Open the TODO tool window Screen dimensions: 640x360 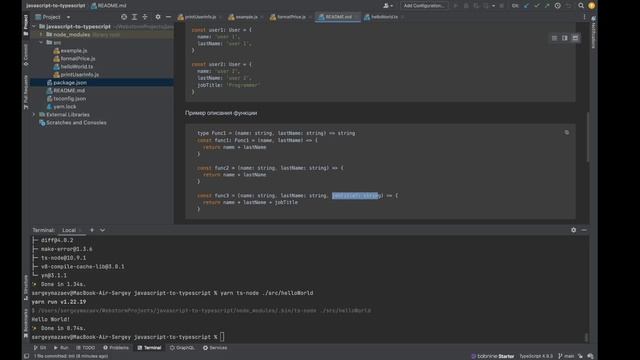point(86,348)
